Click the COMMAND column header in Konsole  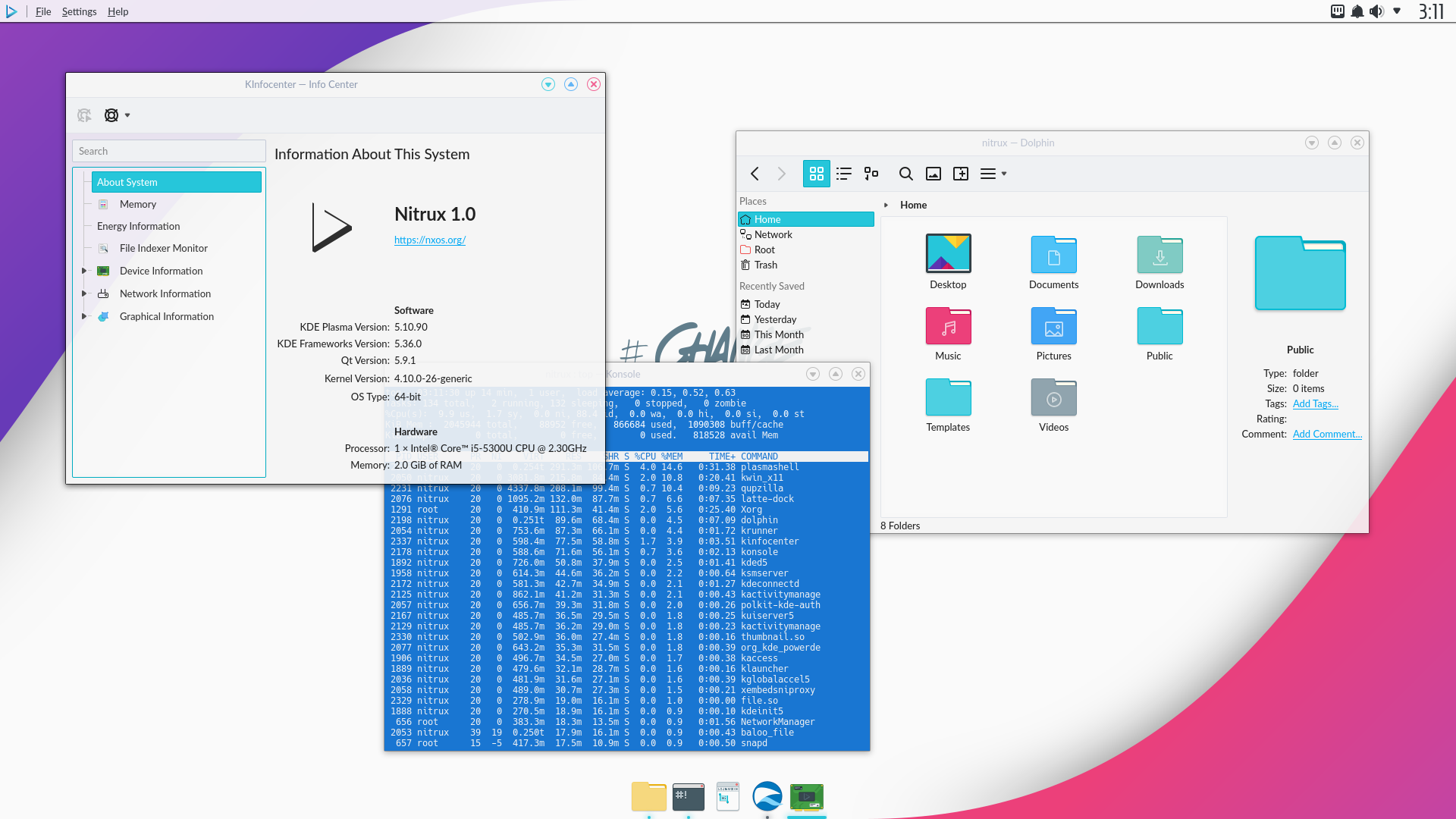point(759,457)
